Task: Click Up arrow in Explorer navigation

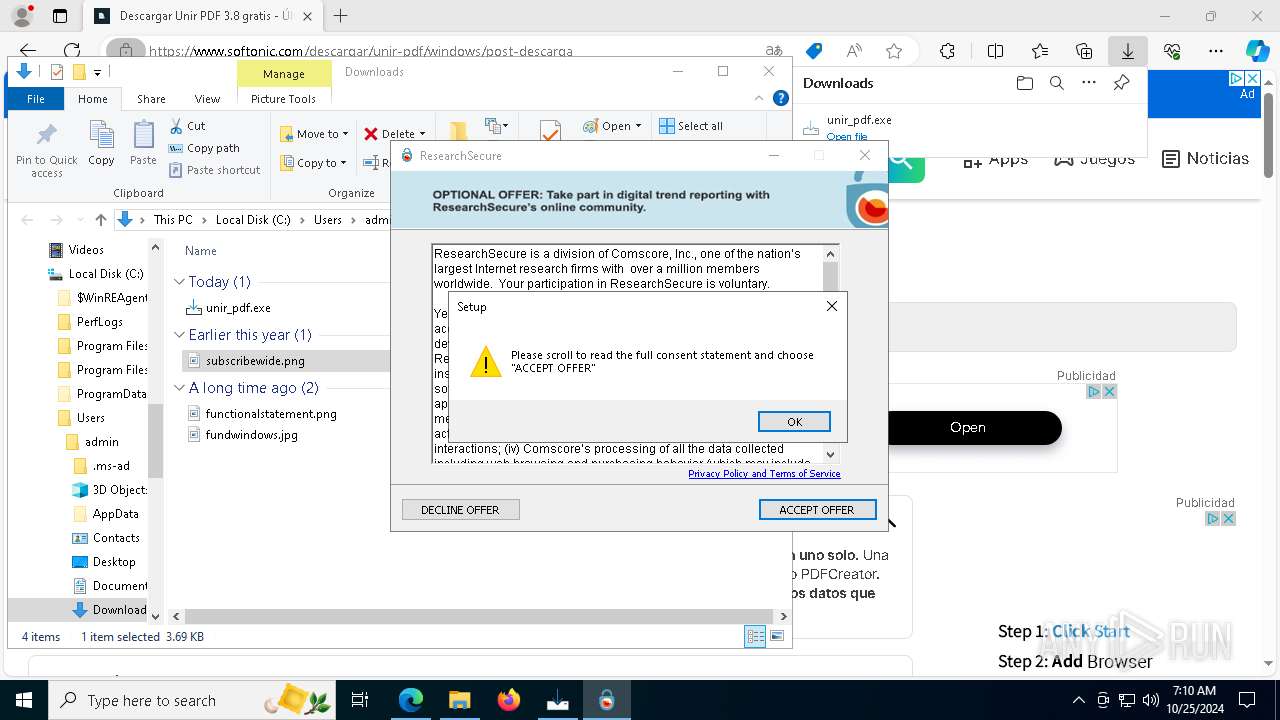Action: pos(100,220)
